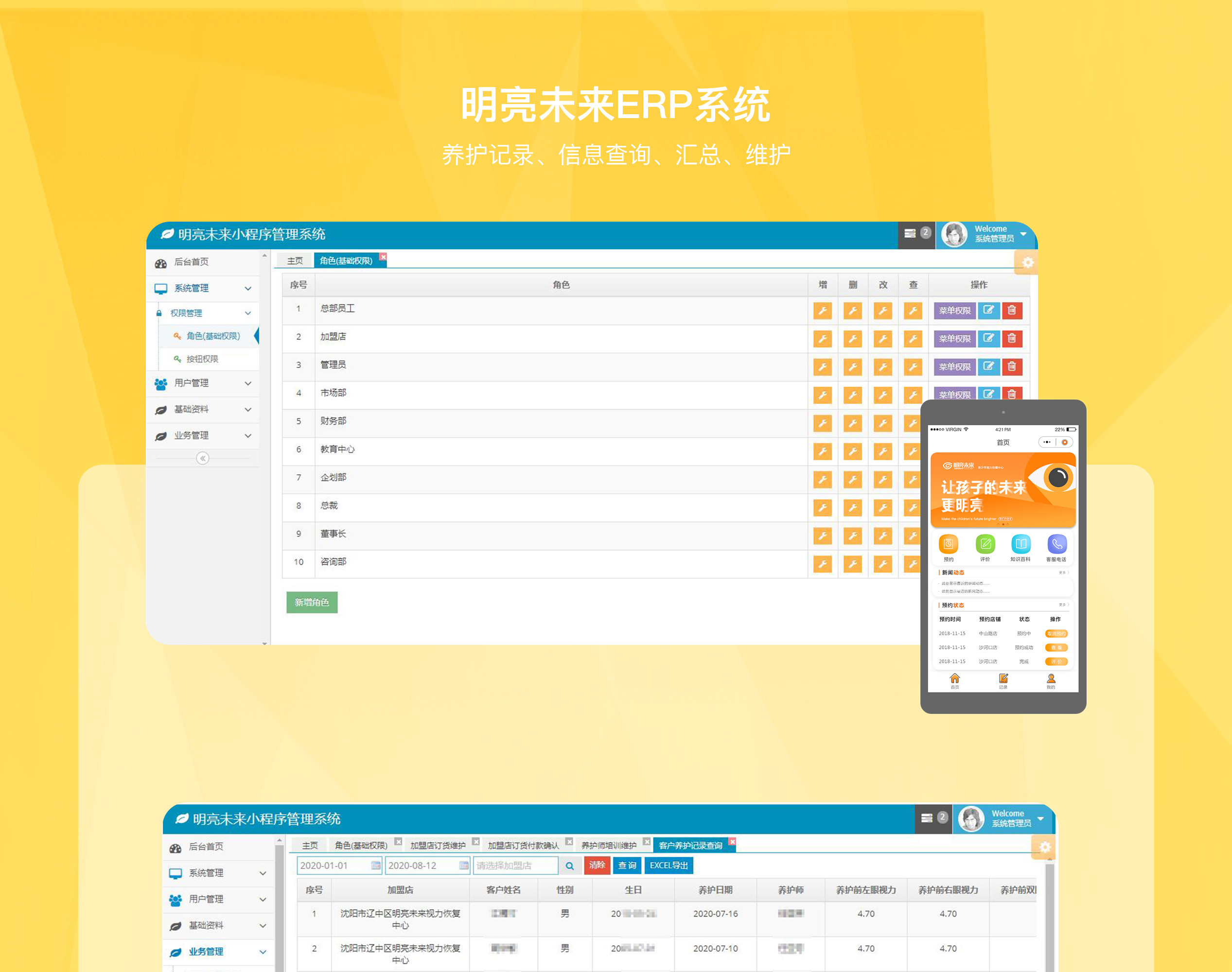Switch to 加盟店订货维护 tab
This screenshot has height=972, width=1232.
(x=438, y=845)
